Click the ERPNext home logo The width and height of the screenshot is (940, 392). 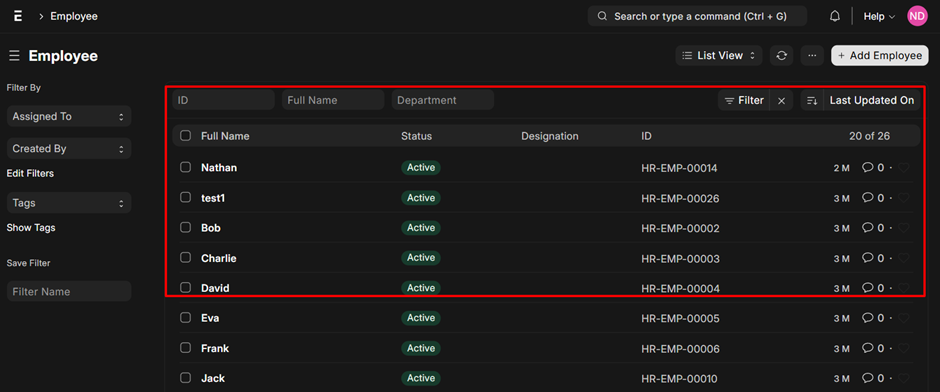(x=18, y=16)
